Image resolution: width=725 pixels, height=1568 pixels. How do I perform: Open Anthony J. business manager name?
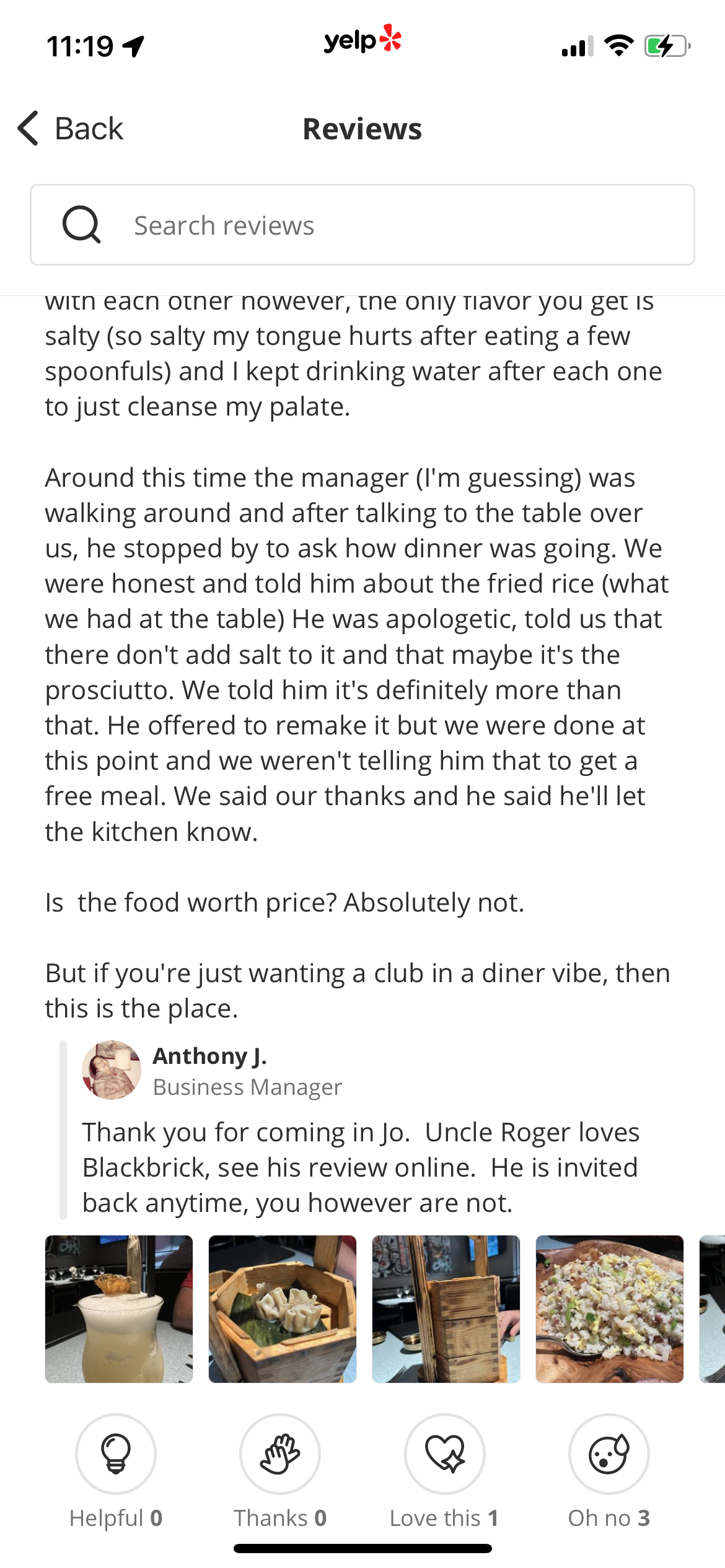click(209, 1056)
